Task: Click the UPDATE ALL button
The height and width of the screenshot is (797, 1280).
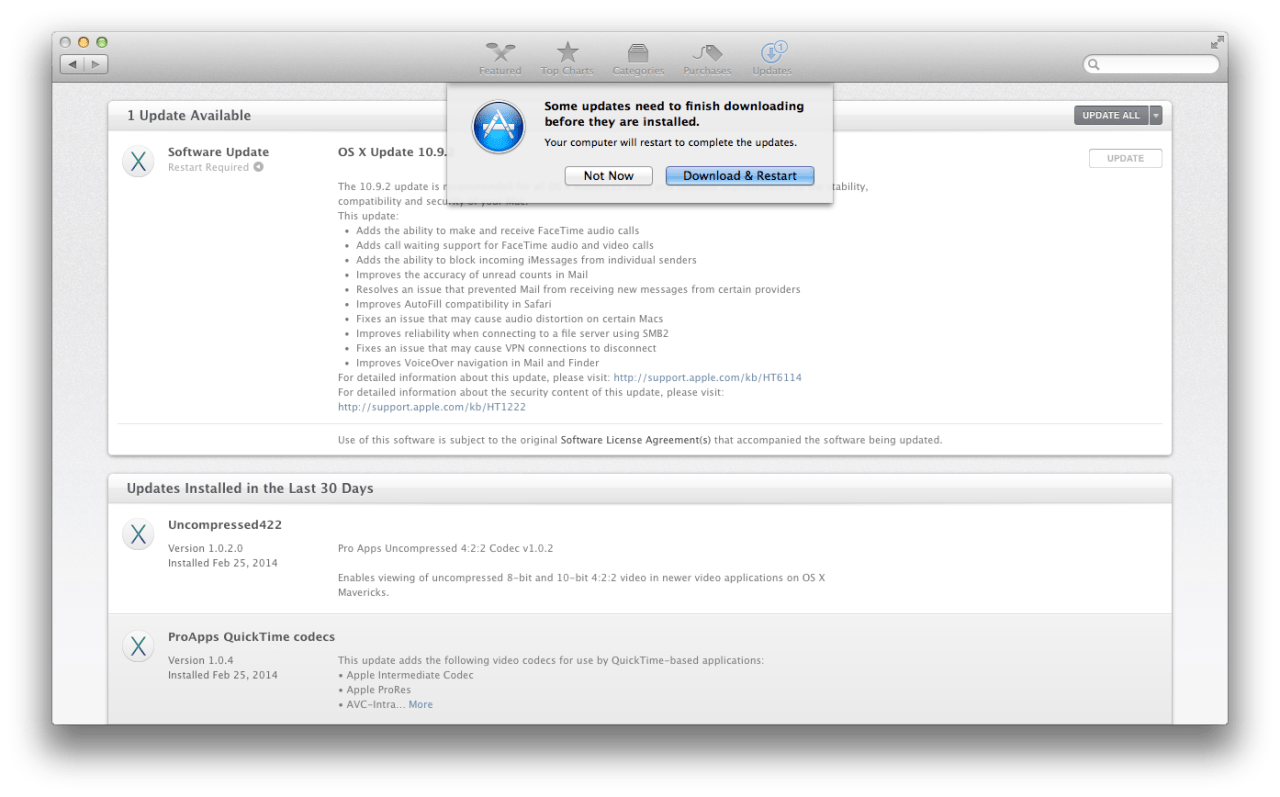Action: click(1111, 115)
